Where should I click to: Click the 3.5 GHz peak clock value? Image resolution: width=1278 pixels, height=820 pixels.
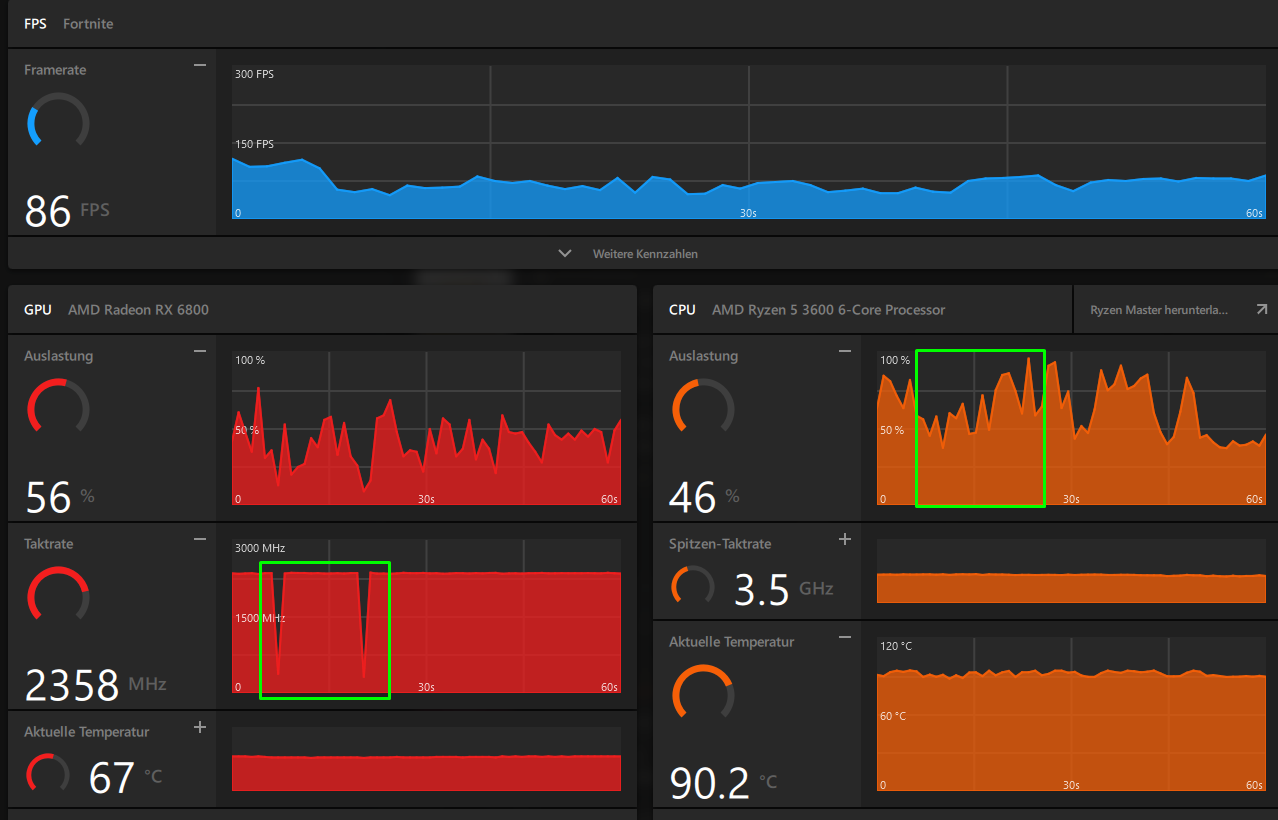(x=783, y=589)
